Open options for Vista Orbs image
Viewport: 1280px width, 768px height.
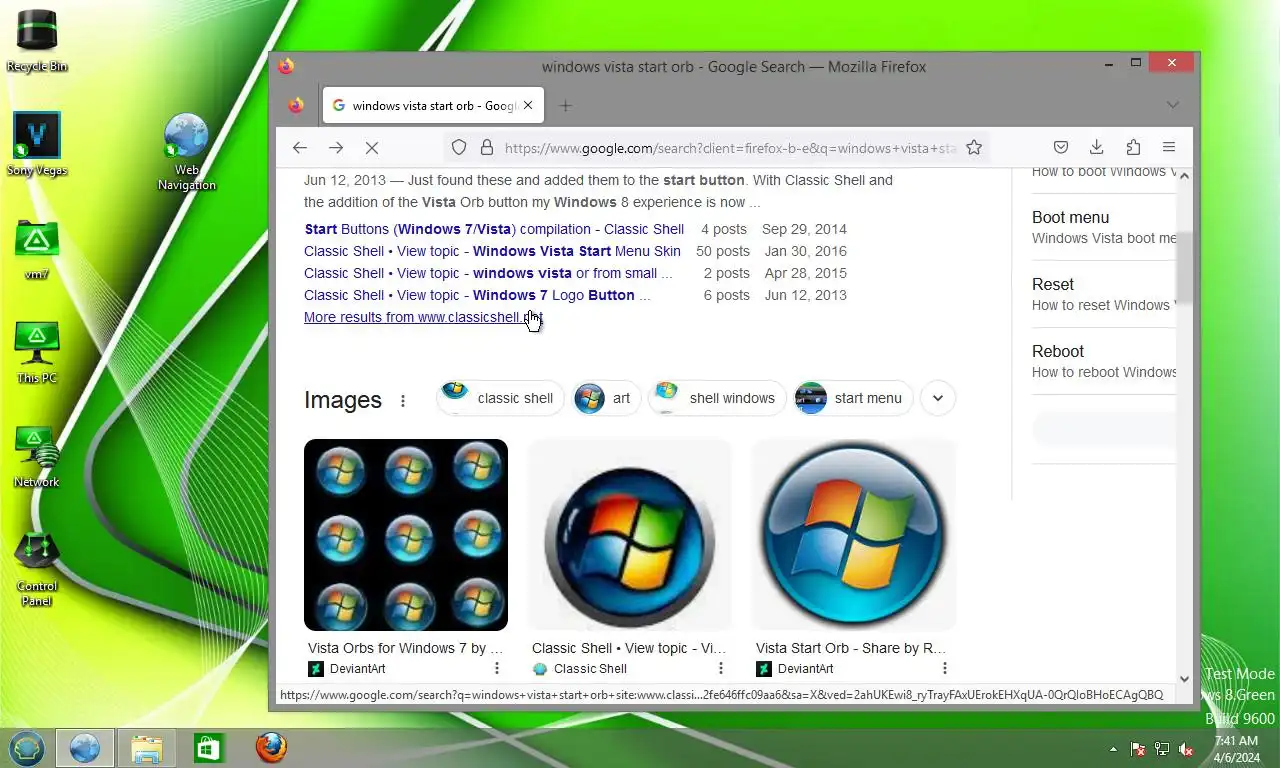[x=497, y=668]
